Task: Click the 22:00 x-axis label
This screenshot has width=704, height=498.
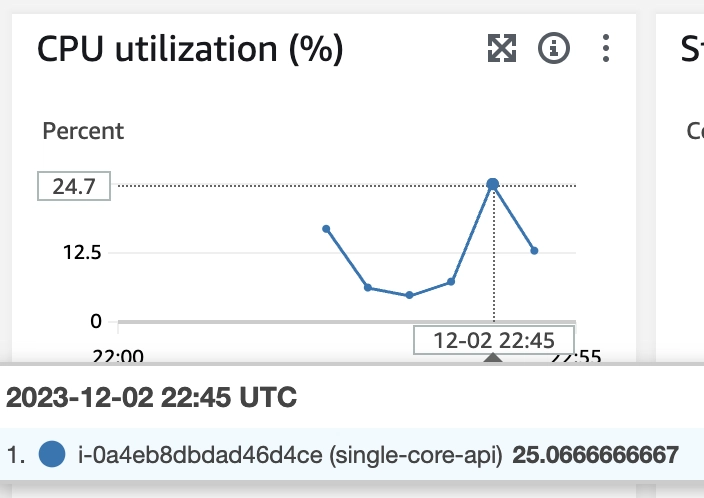Action: [x=118, y=355]
